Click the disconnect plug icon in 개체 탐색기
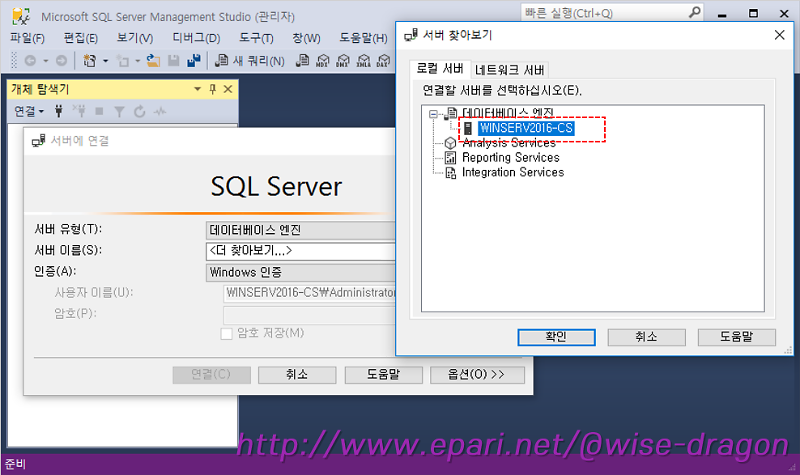 pyautogui.click(x=79, y=111)
